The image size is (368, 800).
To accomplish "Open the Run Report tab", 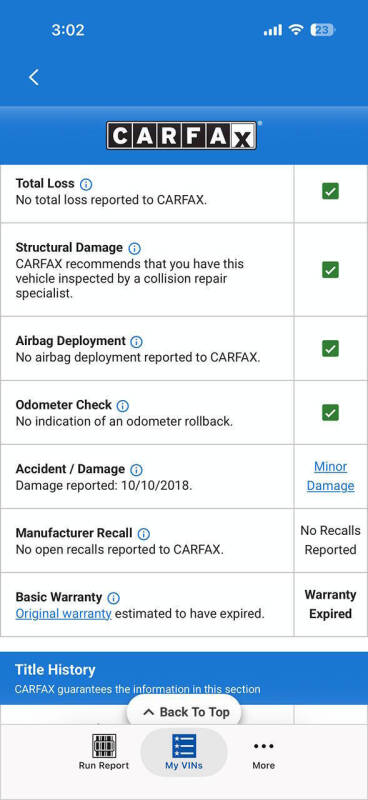I will pos(104,752).
